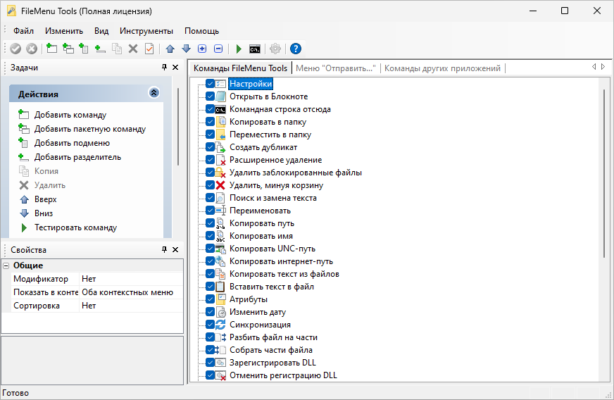Click the Синхронизация command icon
Viewport: 614px width, 400px height.
coord(220,324)
